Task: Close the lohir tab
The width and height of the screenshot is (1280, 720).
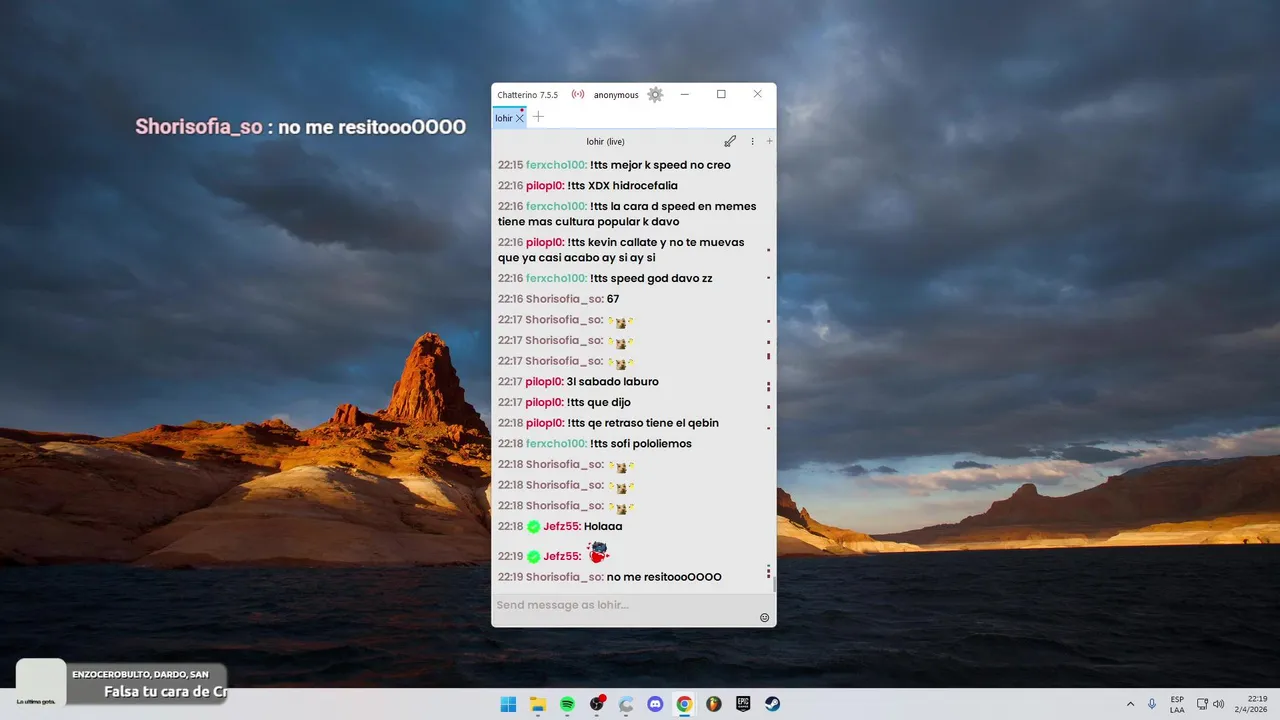Action: point(520,118)
